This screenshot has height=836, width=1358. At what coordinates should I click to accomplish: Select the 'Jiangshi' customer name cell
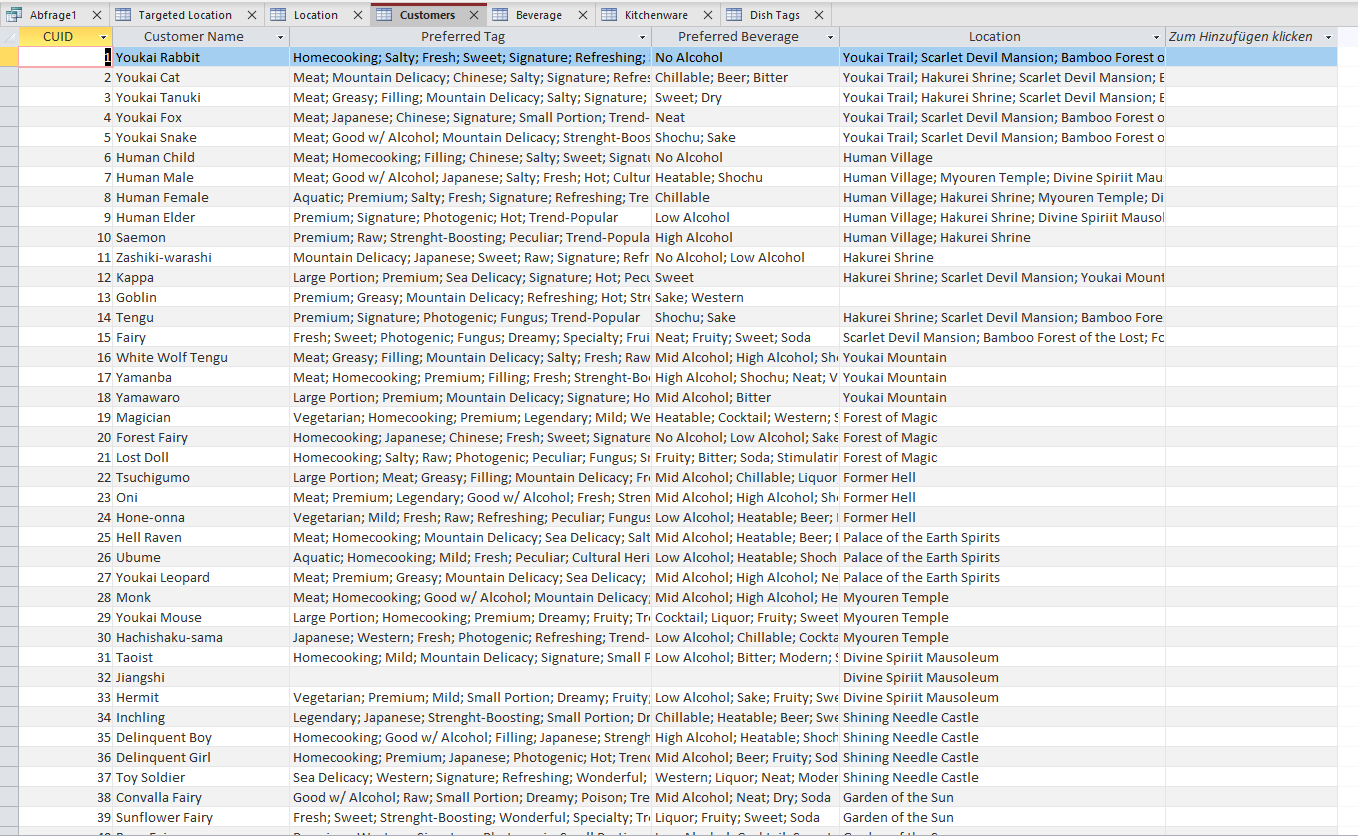click(x=201, y=677)
